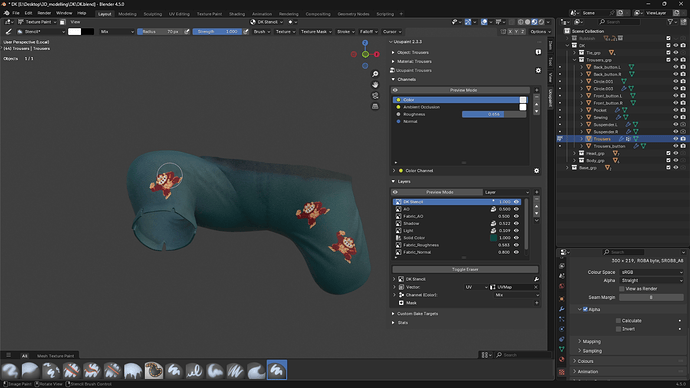This screenshot has width=690, height=388.
Task: Click the pan view hand gizmo
Action: pos(375,84)
